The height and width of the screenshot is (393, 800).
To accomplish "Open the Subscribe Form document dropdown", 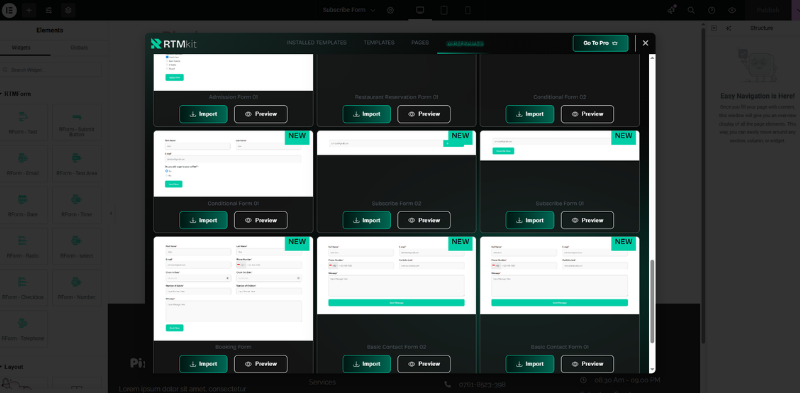I will [349, 10].
